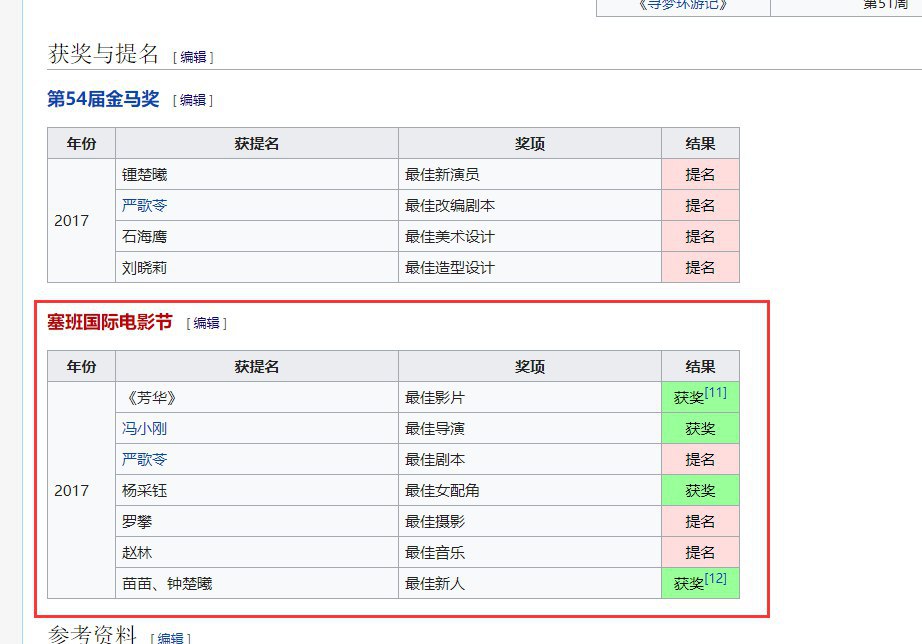Open the 冯小刚 link
This screenshot has width=922, height=644.
tap(144, 428)
